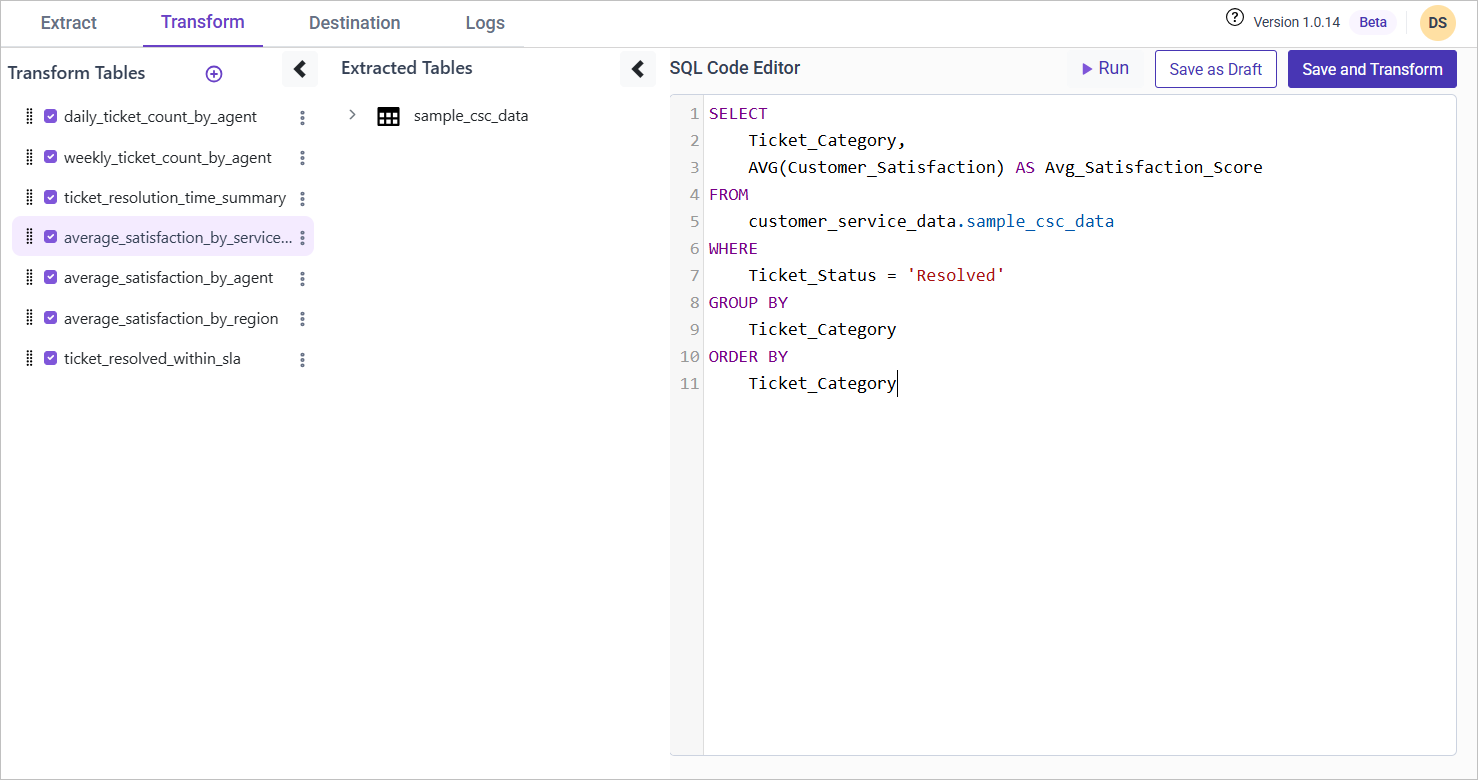Toggle checkbox for average_satisfaction_by_agent

coord(51,278)
